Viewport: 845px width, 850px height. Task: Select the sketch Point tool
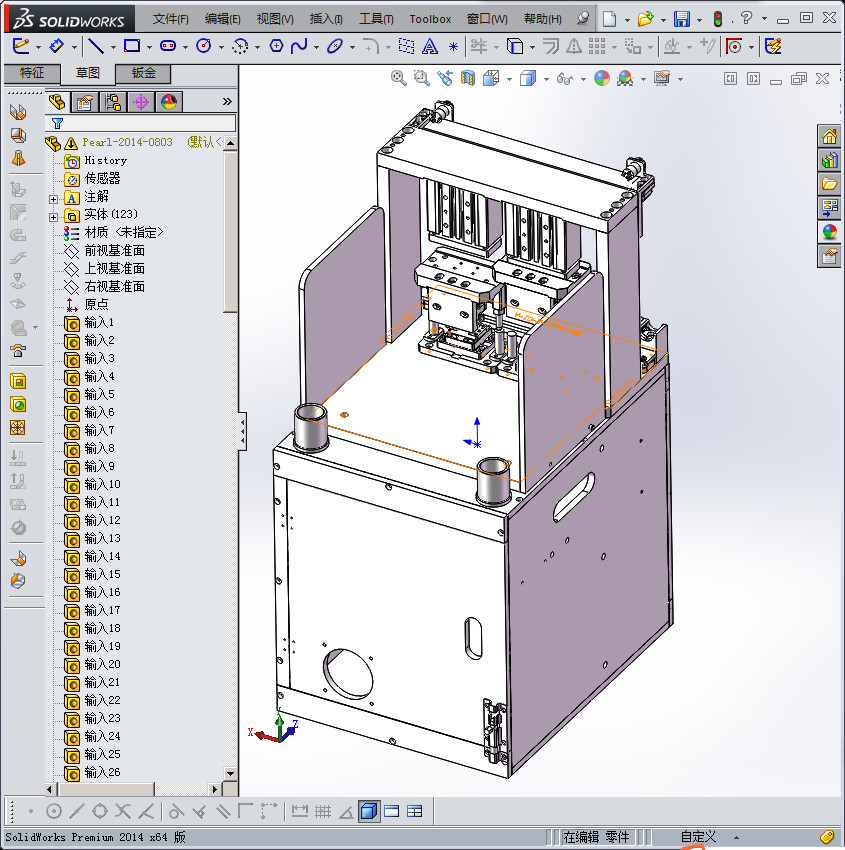453,47
